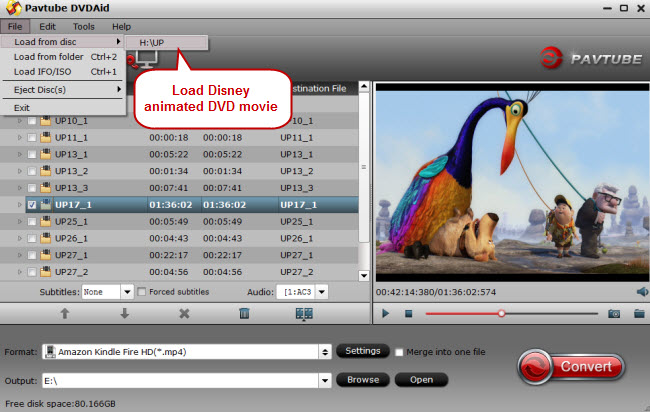Open the Help menu
Image resolution: width=650 pixels, height=412 pixels.
[x=121, y=27]
